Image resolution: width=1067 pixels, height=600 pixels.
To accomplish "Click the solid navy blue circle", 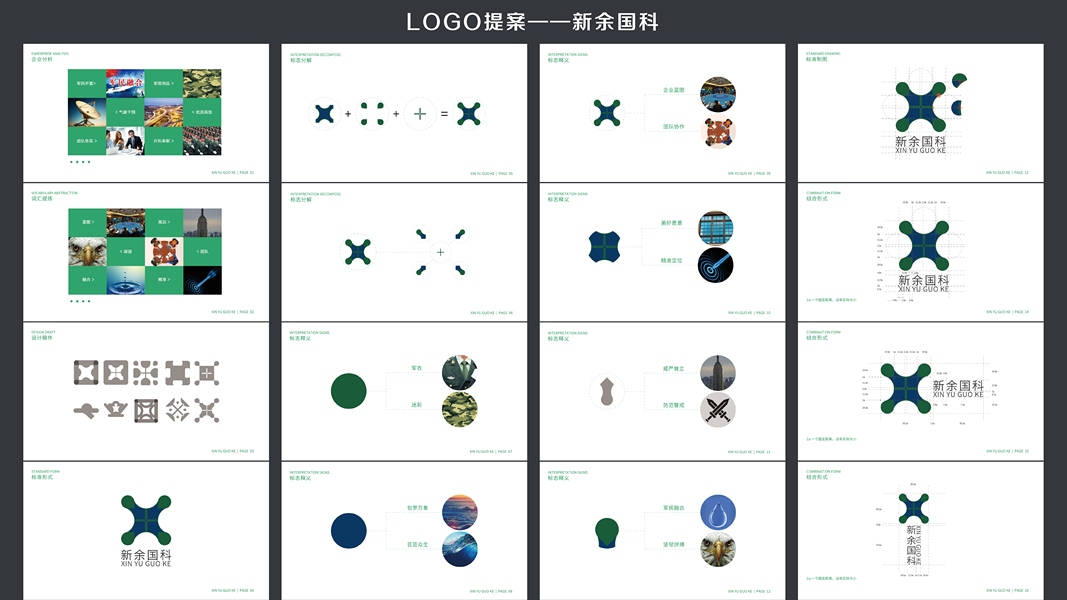I will pos(348,531).
